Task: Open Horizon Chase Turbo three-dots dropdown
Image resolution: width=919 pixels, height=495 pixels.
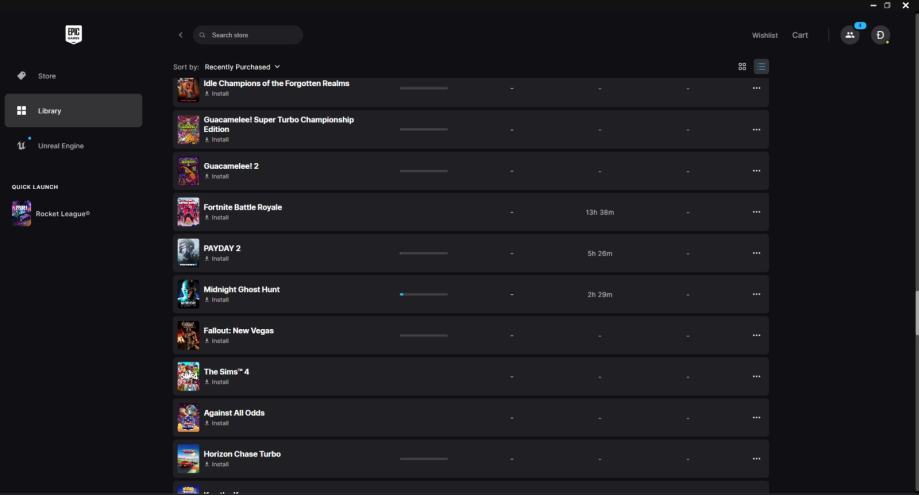Action: [756, 458]
